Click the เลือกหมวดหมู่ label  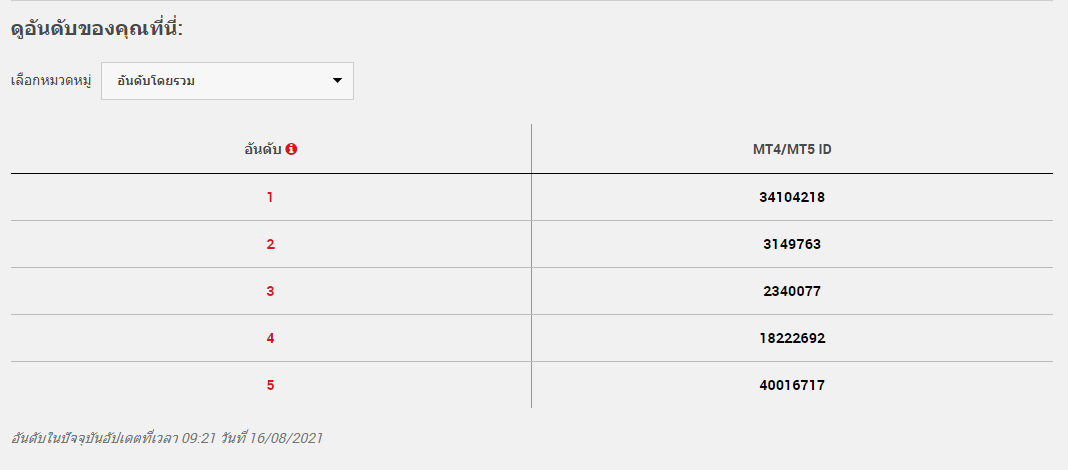coord(51,81)
